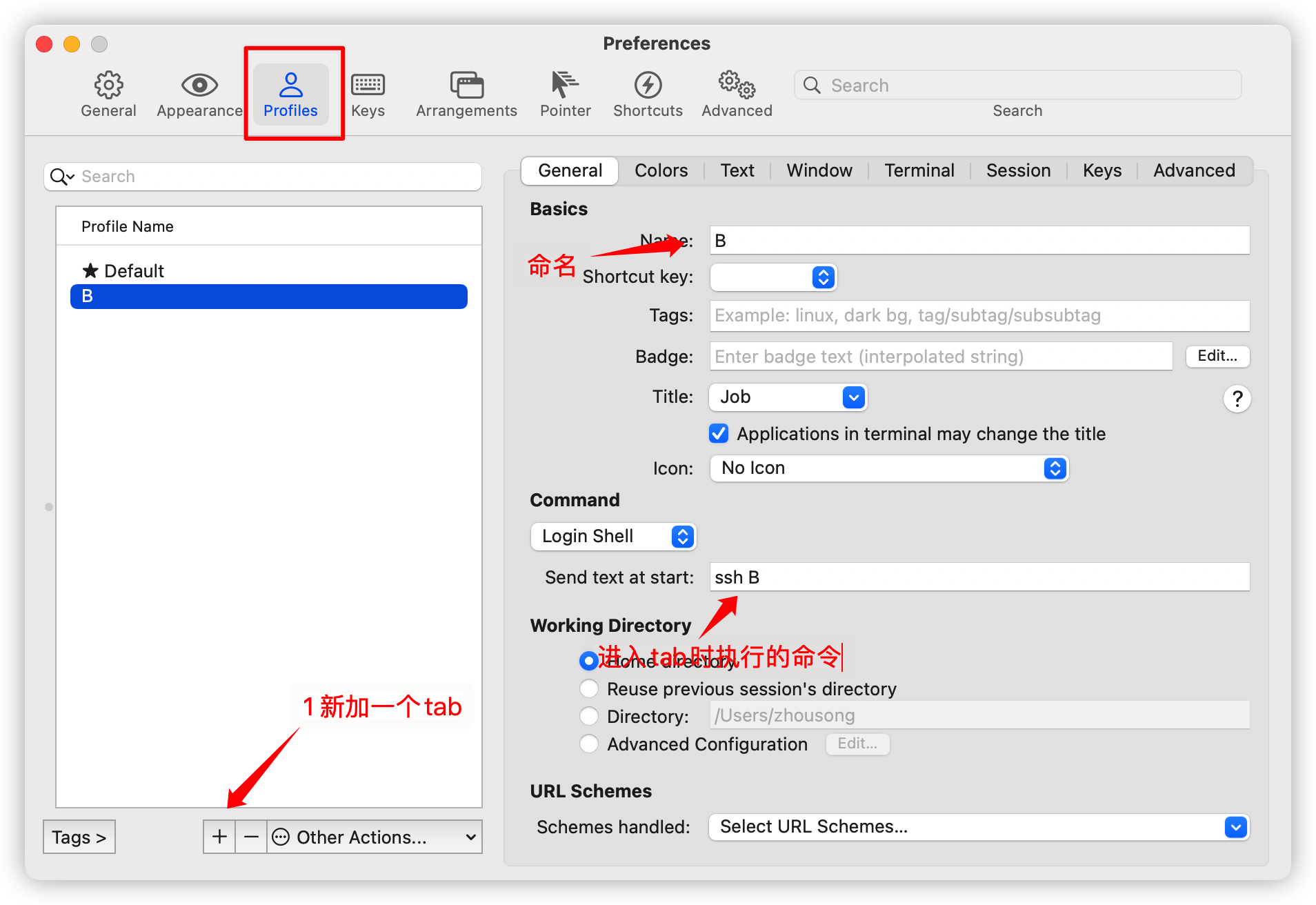Remove selected profile with minus button
The image size is (1316, 905).
(251, 837)
